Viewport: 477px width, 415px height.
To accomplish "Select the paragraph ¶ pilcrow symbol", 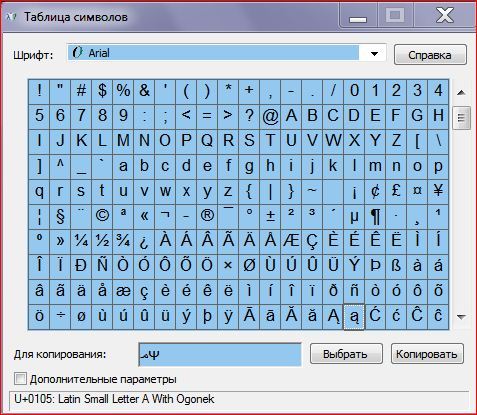I will (375, 216).
